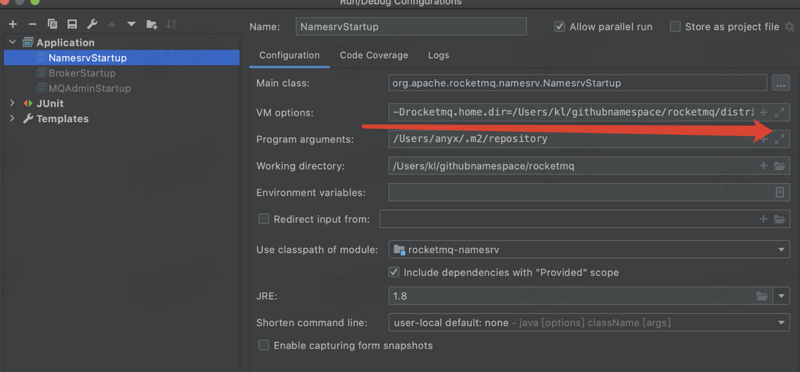This screenshot has width=800, height=372.
Task: Expand the JUnit tree node
Action: [12, 103]
